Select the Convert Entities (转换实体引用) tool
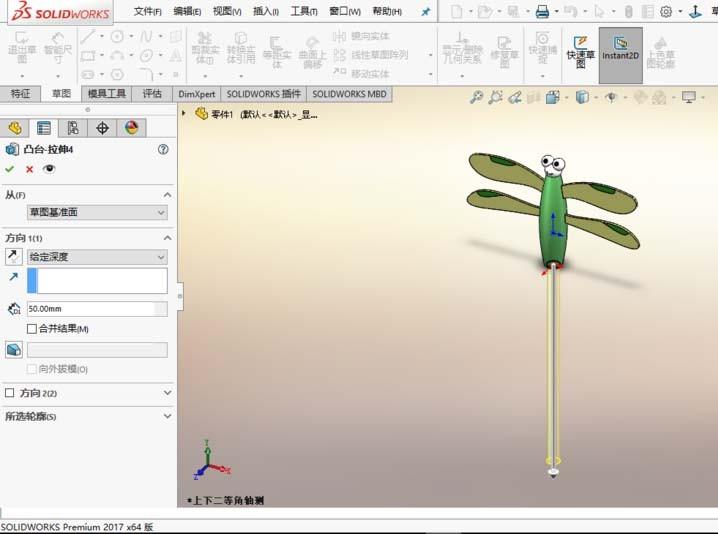 [x=241, y=48]
